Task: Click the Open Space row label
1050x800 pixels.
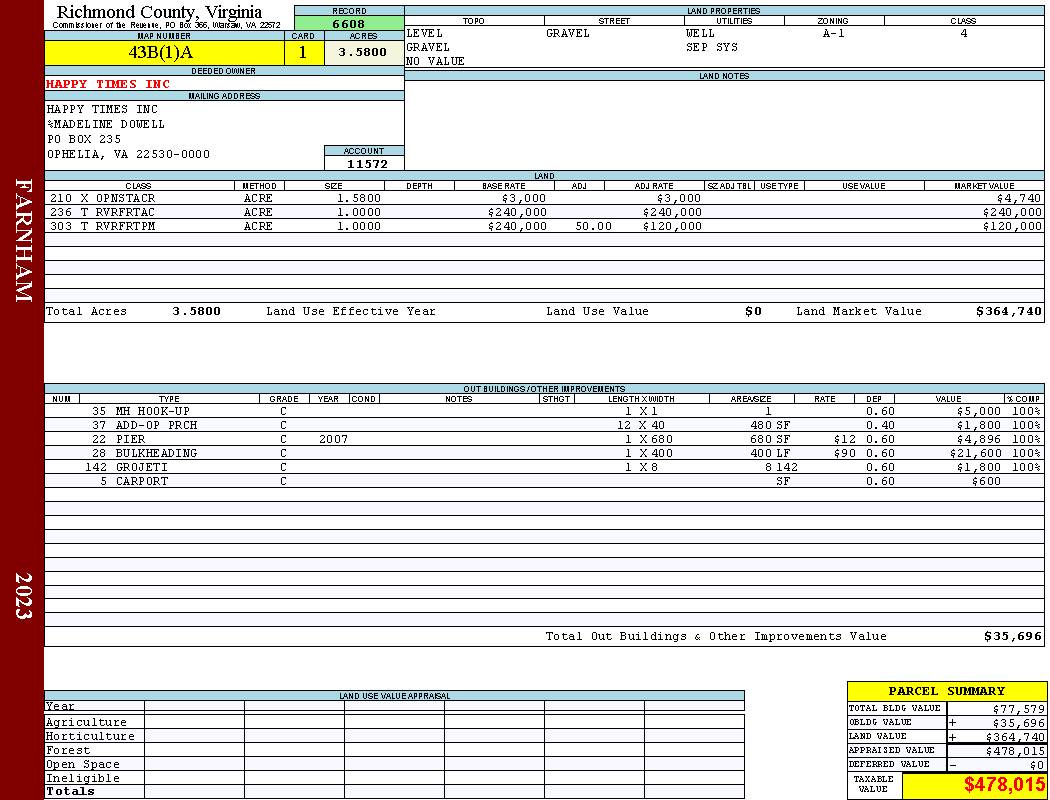Action: click(x=82, y=765)
